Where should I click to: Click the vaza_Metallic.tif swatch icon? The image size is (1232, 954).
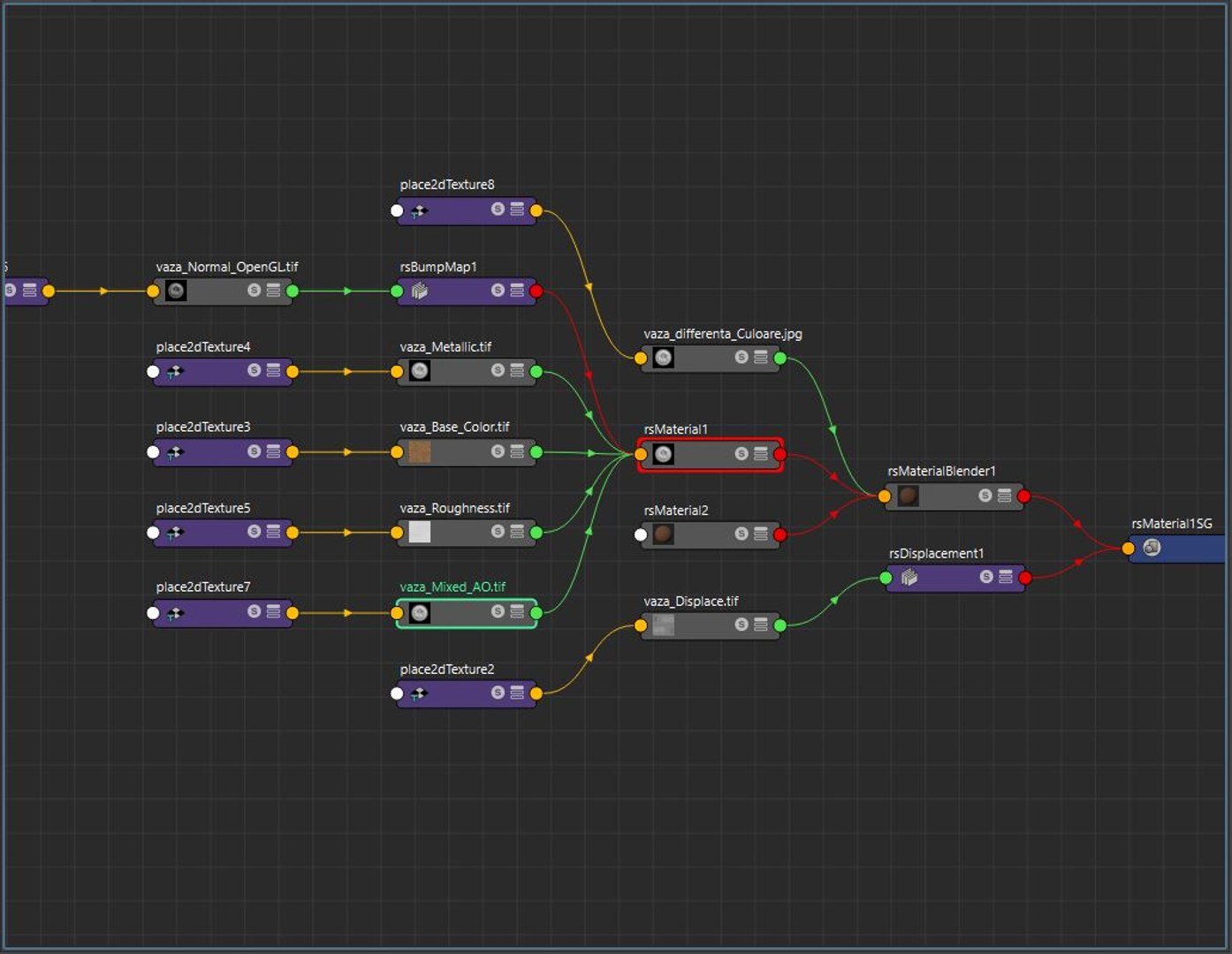420,371
